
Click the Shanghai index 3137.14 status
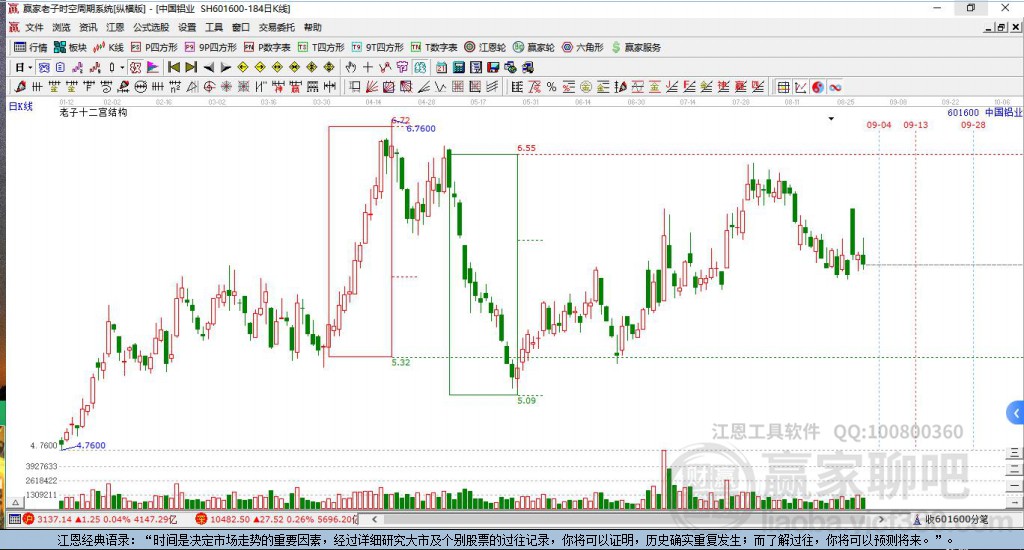point(101,519)
